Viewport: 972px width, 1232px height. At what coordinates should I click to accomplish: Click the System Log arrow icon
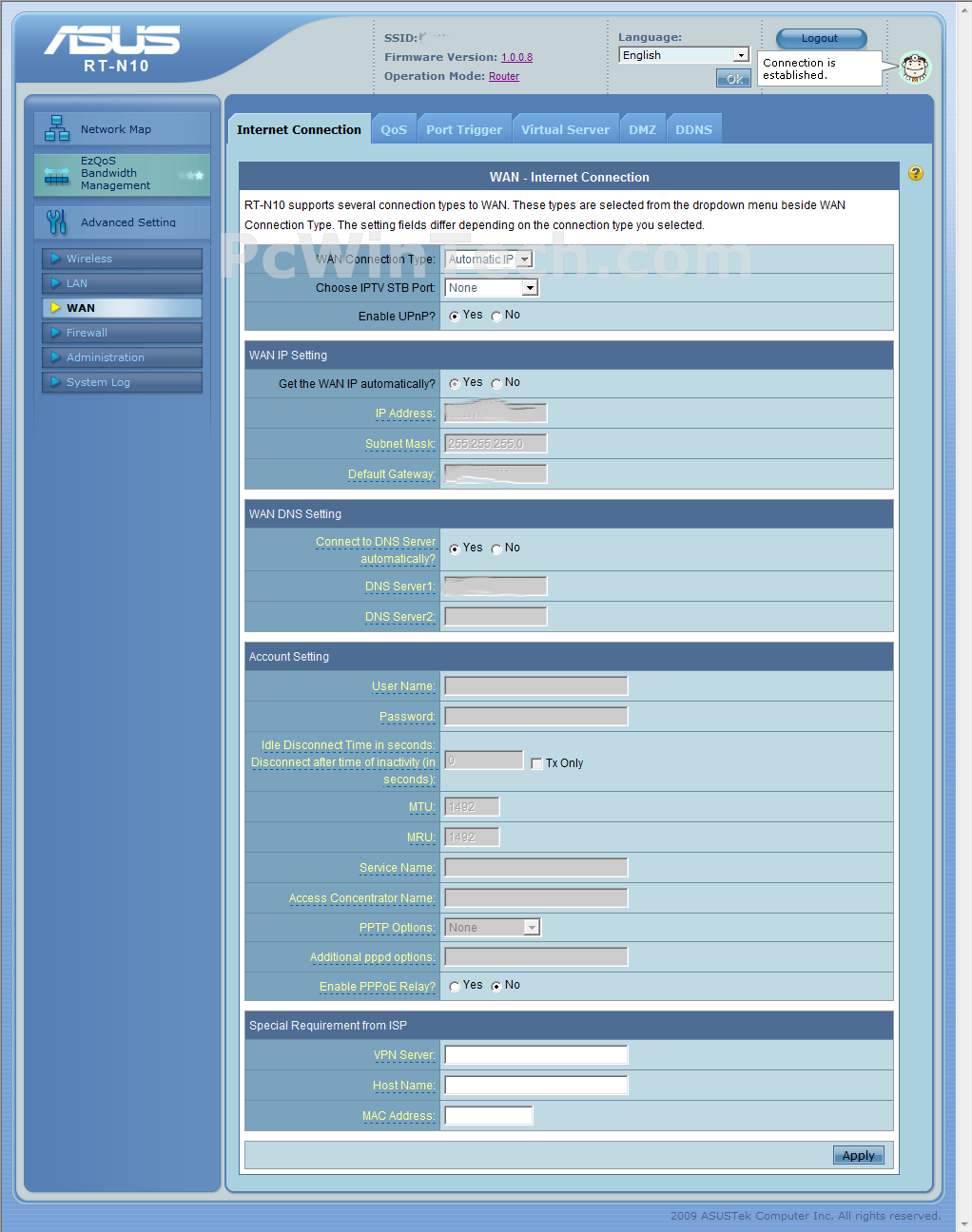point(55,382)
